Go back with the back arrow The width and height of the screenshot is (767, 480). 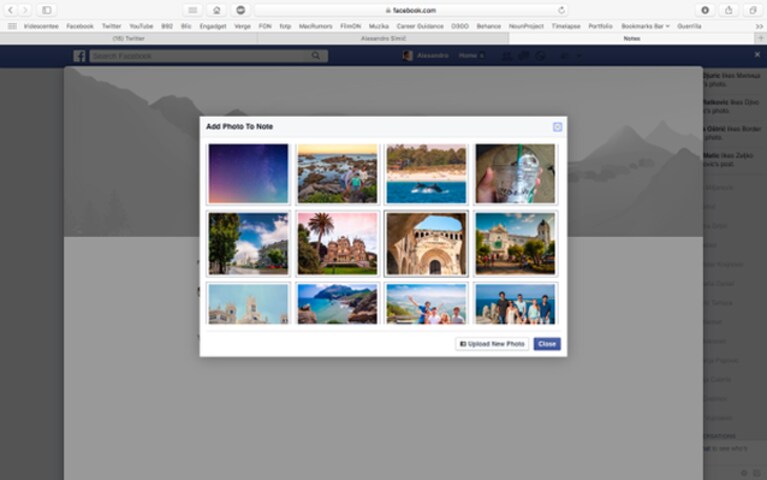(10, 10)
